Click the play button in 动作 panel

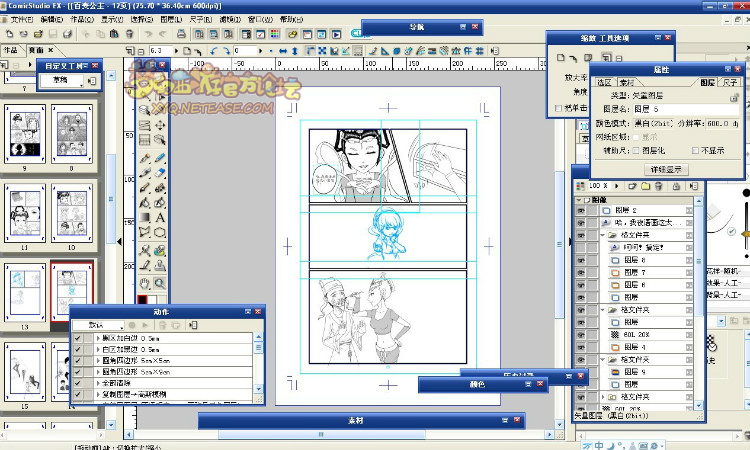145,325
